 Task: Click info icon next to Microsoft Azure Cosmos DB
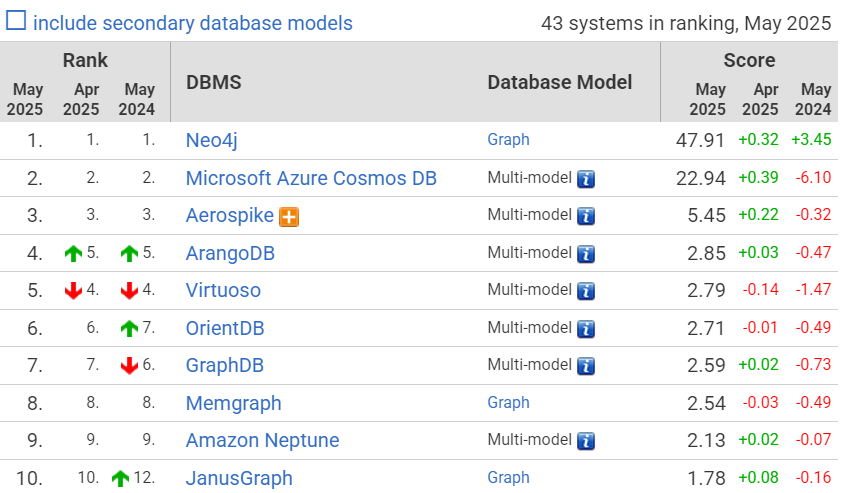click(586, 179)
